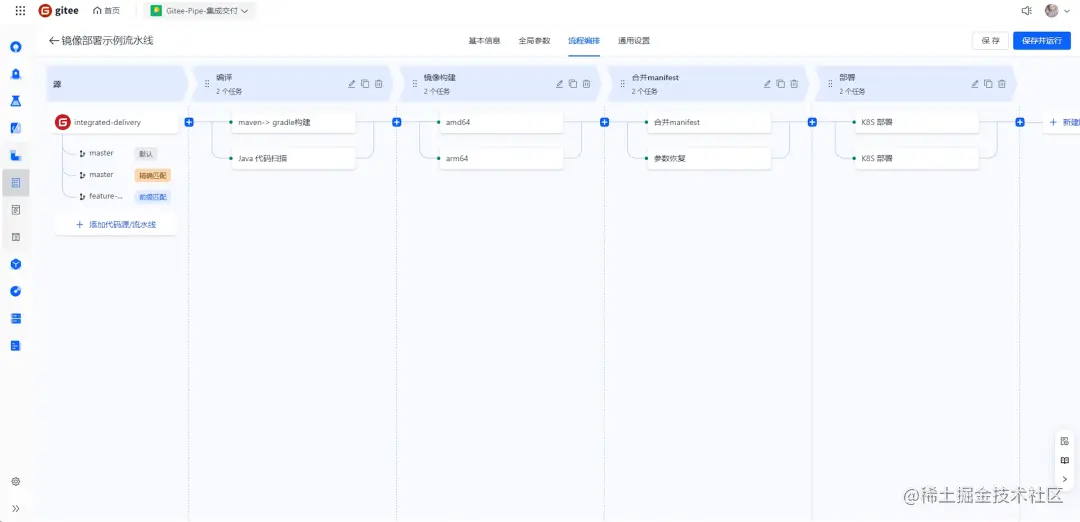Image resolution: width=1080 pixels, height=522 pixels.
Task: Open the rocket icon in left sidebar
Action: (16, 74)
